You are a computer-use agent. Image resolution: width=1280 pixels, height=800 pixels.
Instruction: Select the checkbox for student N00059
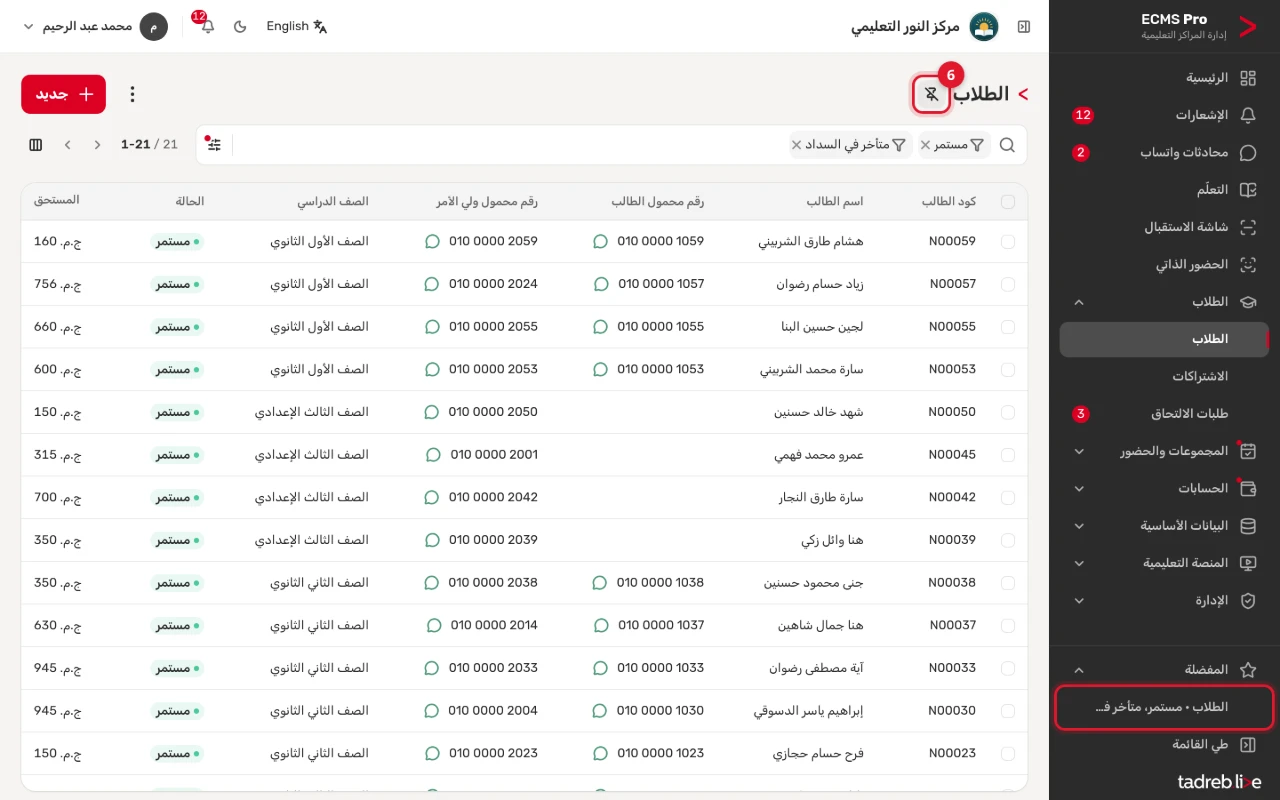point(1007,241)
